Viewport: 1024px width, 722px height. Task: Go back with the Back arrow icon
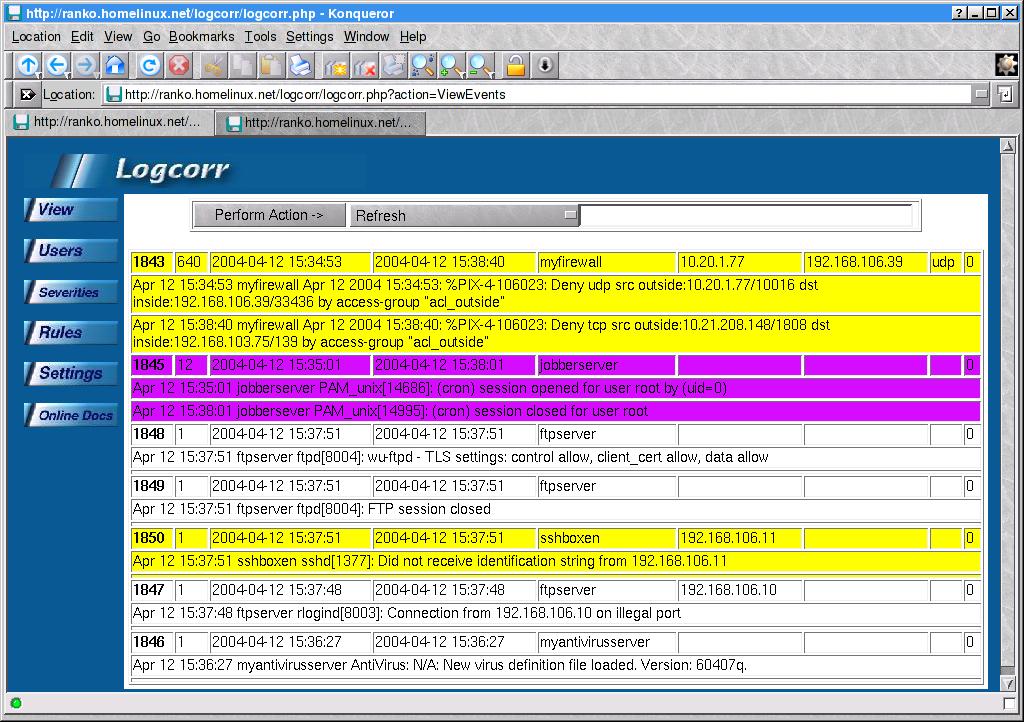[x=57, y=65]
